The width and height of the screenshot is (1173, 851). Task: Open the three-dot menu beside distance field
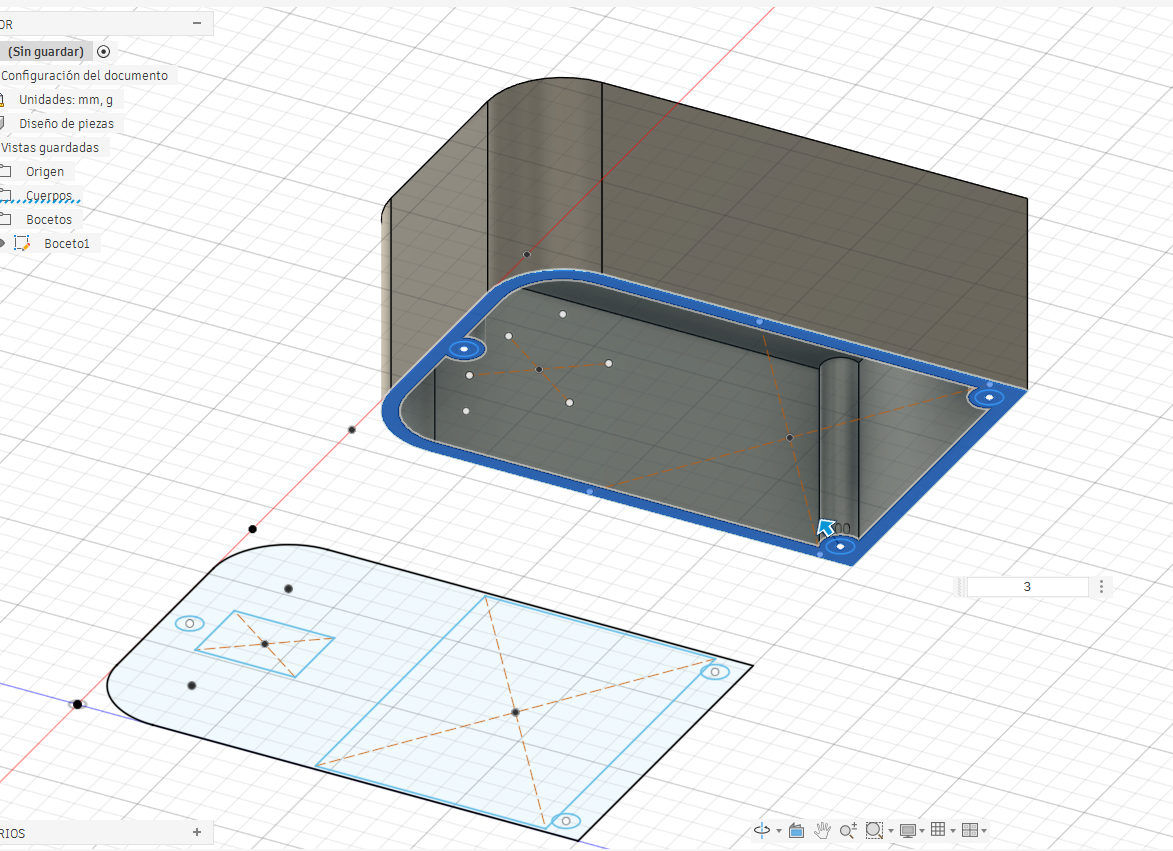click(1101, 587)
